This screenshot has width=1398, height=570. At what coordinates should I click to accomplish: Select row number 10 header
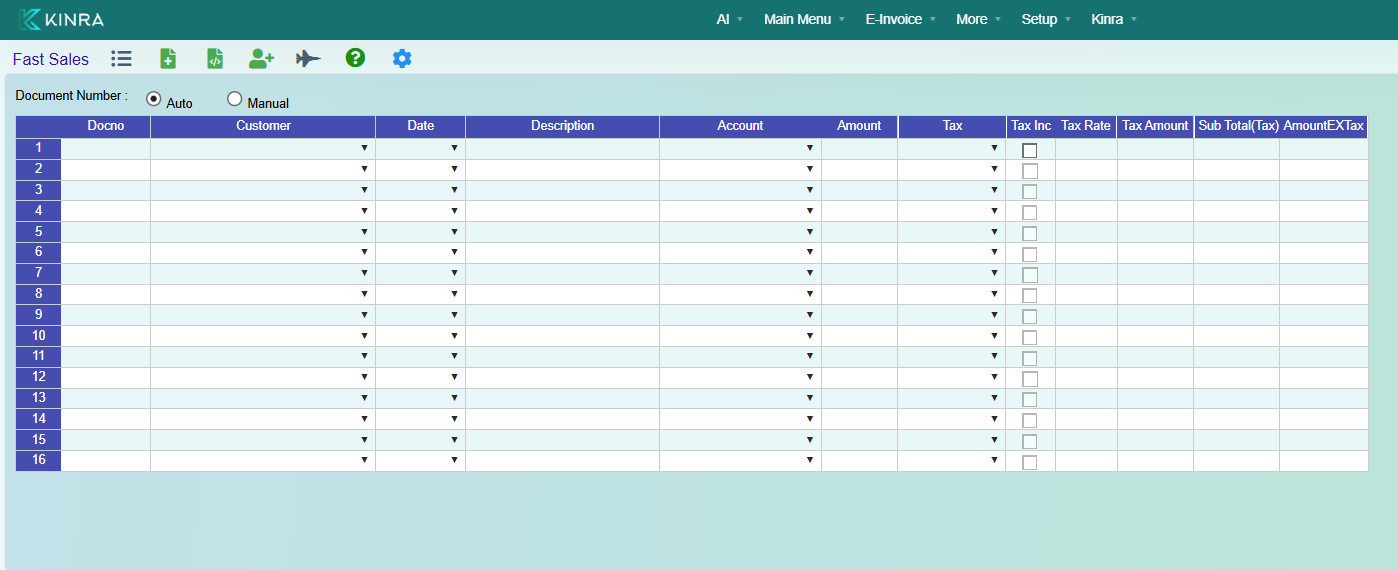click(x=39, y=335)
